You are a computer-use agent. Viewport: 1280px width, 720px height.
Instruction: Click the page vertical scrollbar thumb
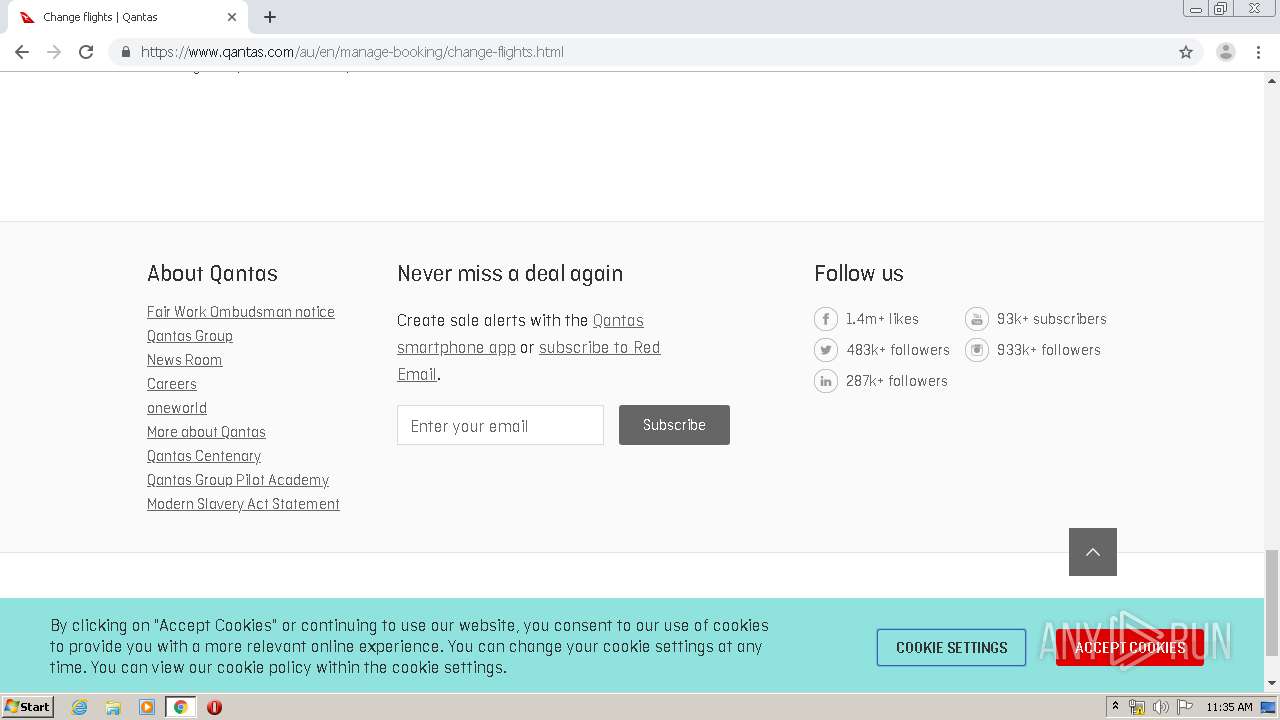1272,602
